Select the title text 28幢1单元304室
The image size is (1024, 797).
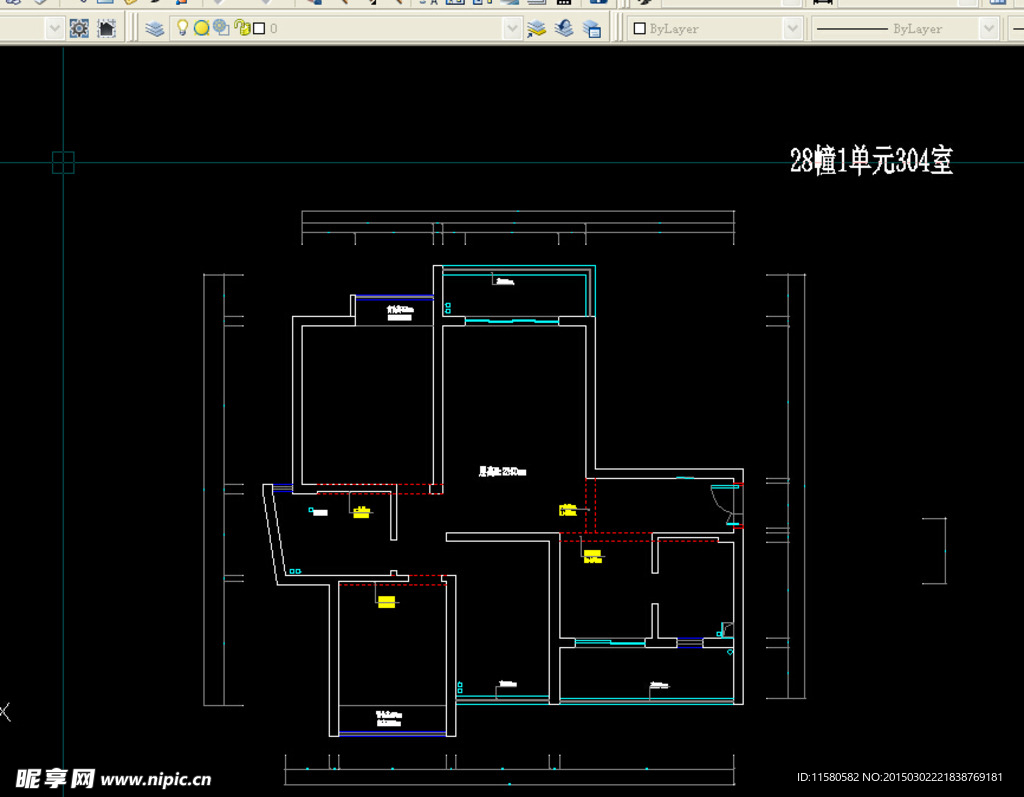coord(871,161)
